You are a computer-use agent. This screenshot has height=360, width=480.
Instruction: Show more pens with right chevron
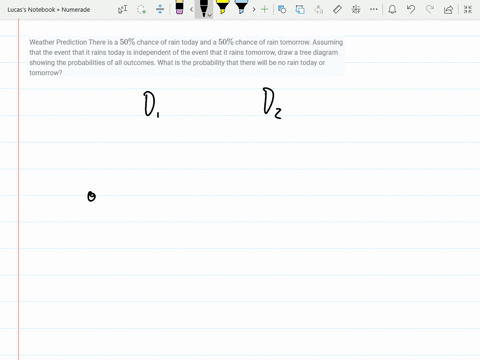(254, 9)
